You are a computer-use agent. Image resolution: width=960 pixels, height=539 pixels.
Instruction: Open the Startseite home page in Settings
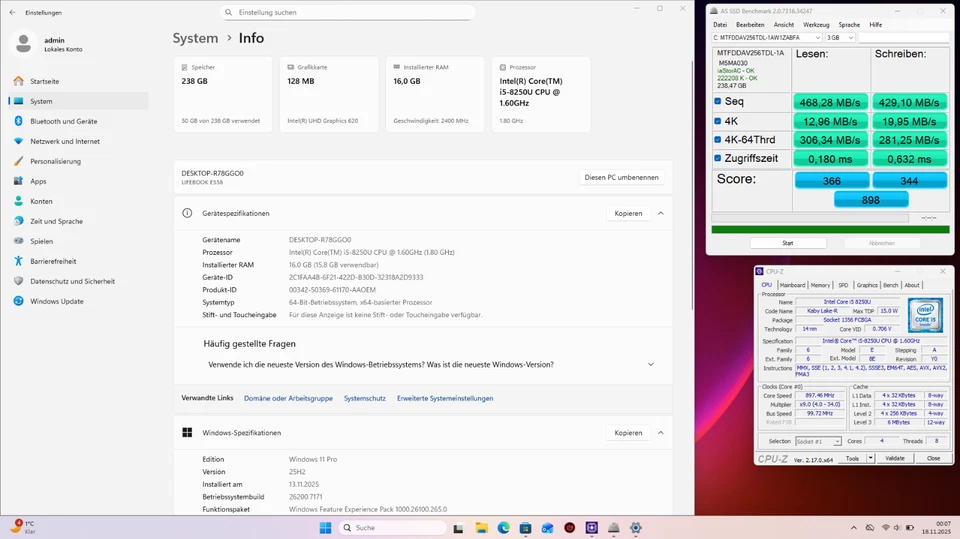click(x=78, y=81)
